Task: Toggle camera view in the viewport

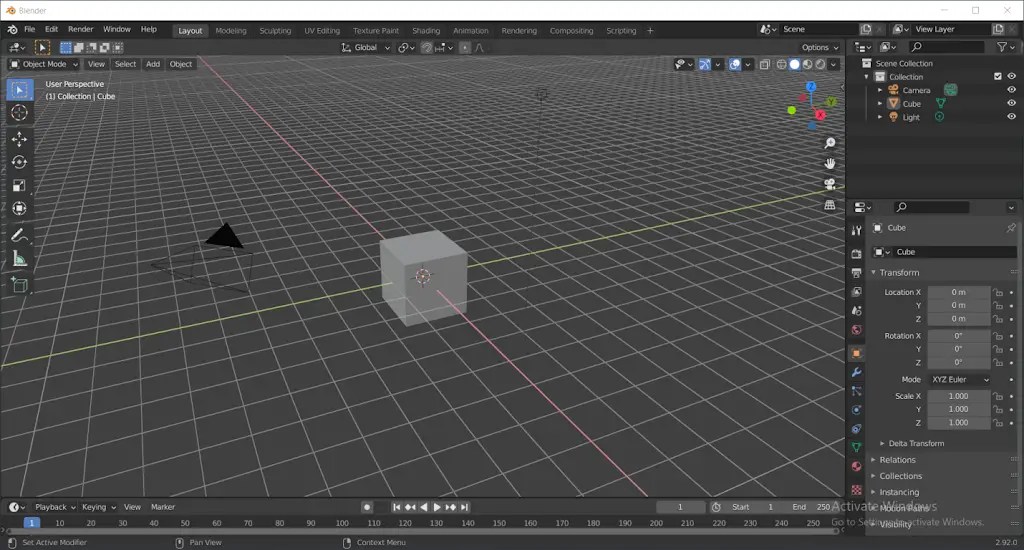Action: coord(830,184)
